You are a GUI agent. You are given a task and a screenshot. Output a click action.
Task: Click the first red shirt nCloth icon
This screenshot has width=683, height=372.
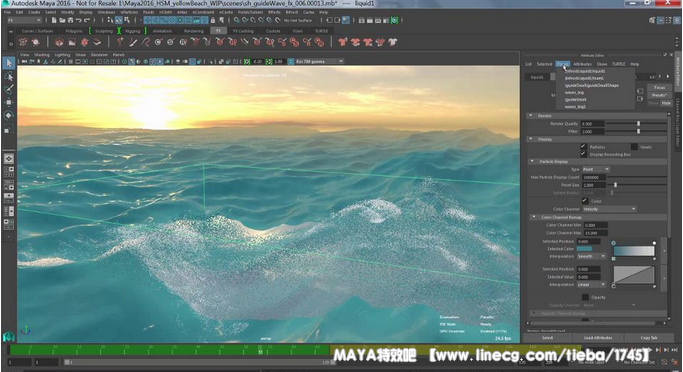(x=343, y=42)
